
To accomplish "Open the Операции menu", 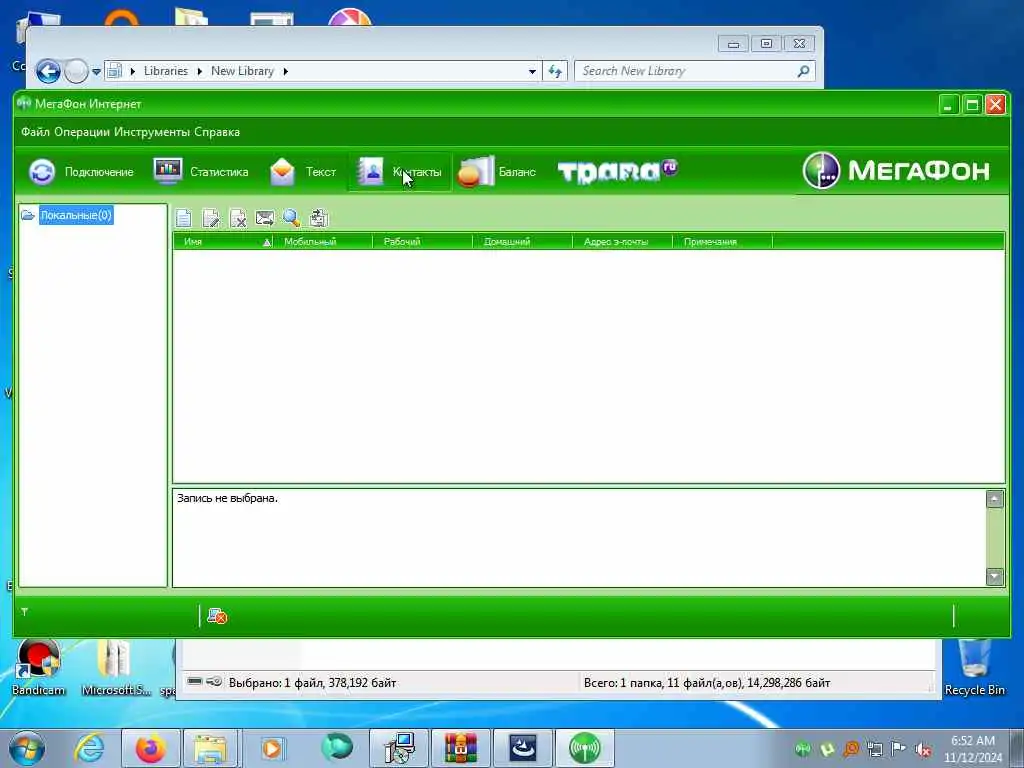I will click(x=82, y=132).
